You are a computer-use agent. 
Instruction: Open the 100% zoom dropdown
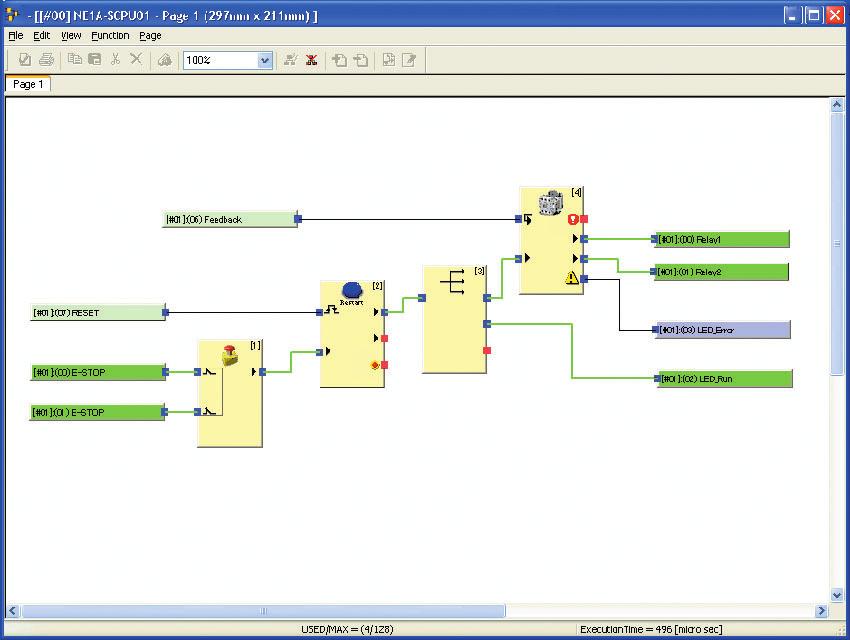pos(265,60)
